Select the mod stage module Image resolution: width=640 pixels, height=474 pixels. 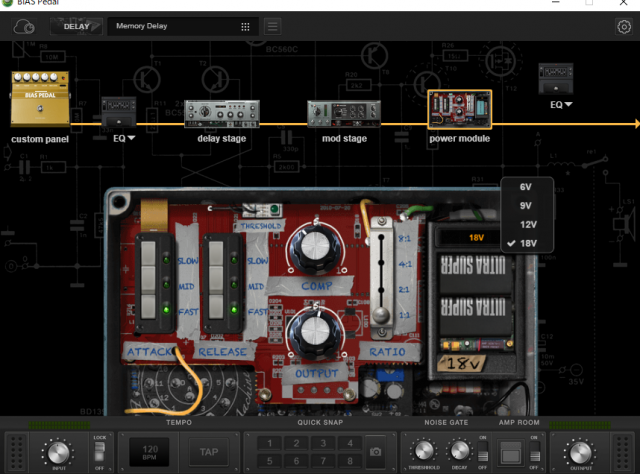tap(344, 114)
